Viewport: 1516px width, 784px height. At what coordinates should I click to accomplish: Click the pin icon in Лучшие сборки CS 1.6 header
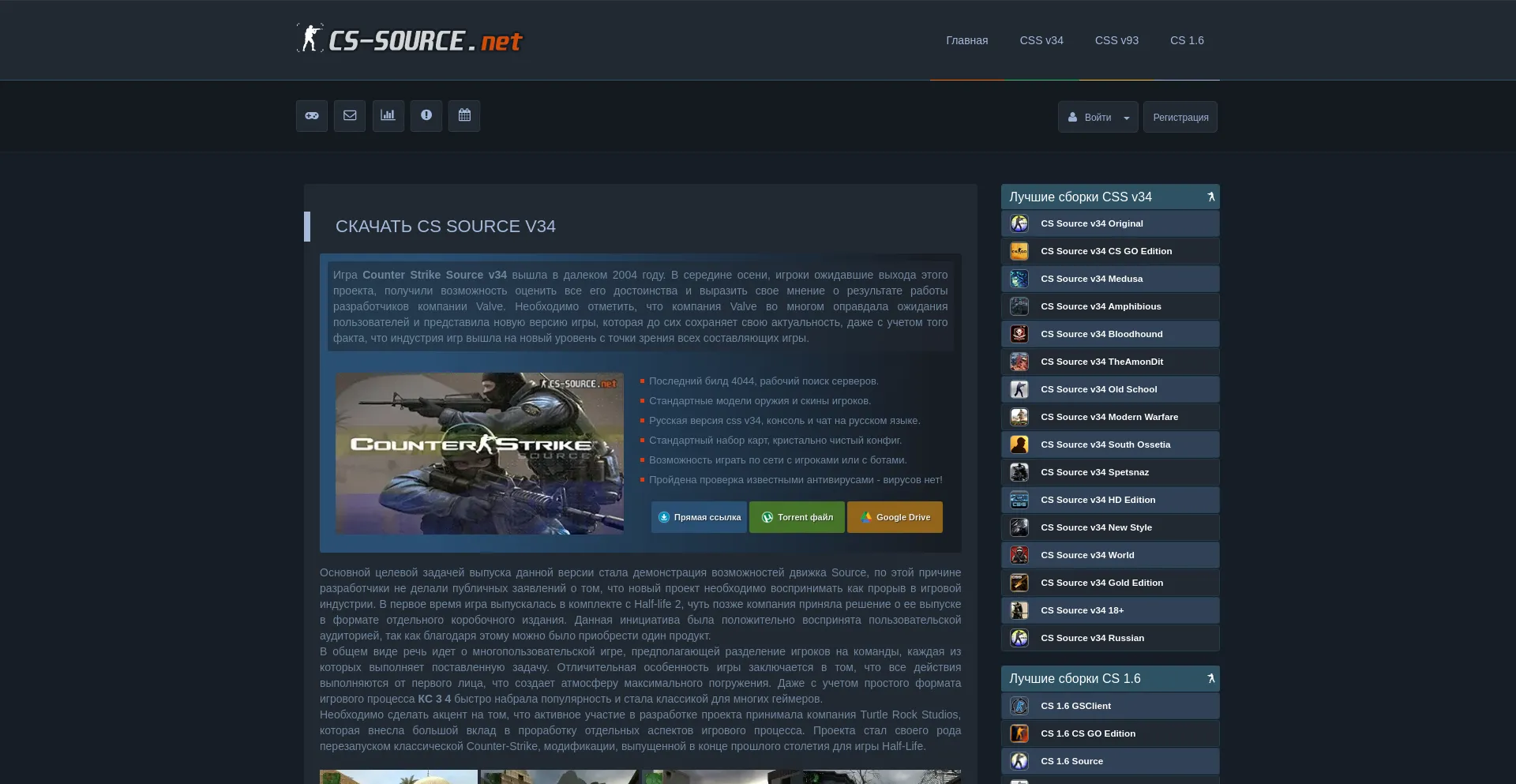(1210, 678)
